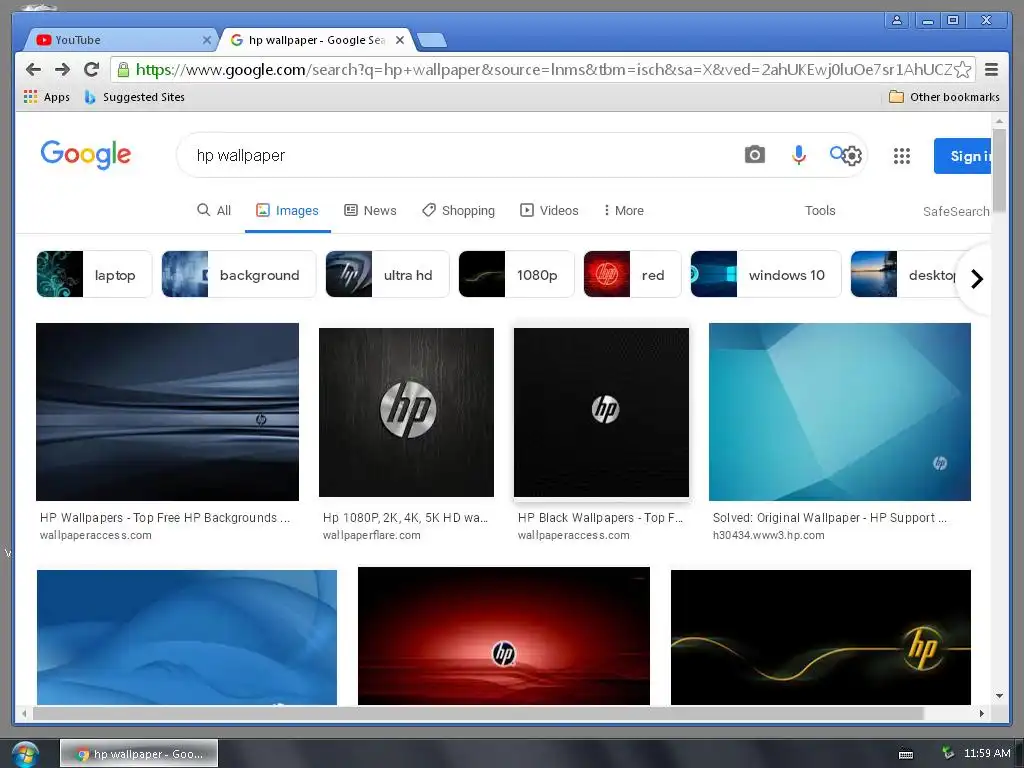Open the gold wave HP wallpaper thumbnail
The width and height of the screenshot is (1024, 768).
pyautogui.click(x=821, y=637)
